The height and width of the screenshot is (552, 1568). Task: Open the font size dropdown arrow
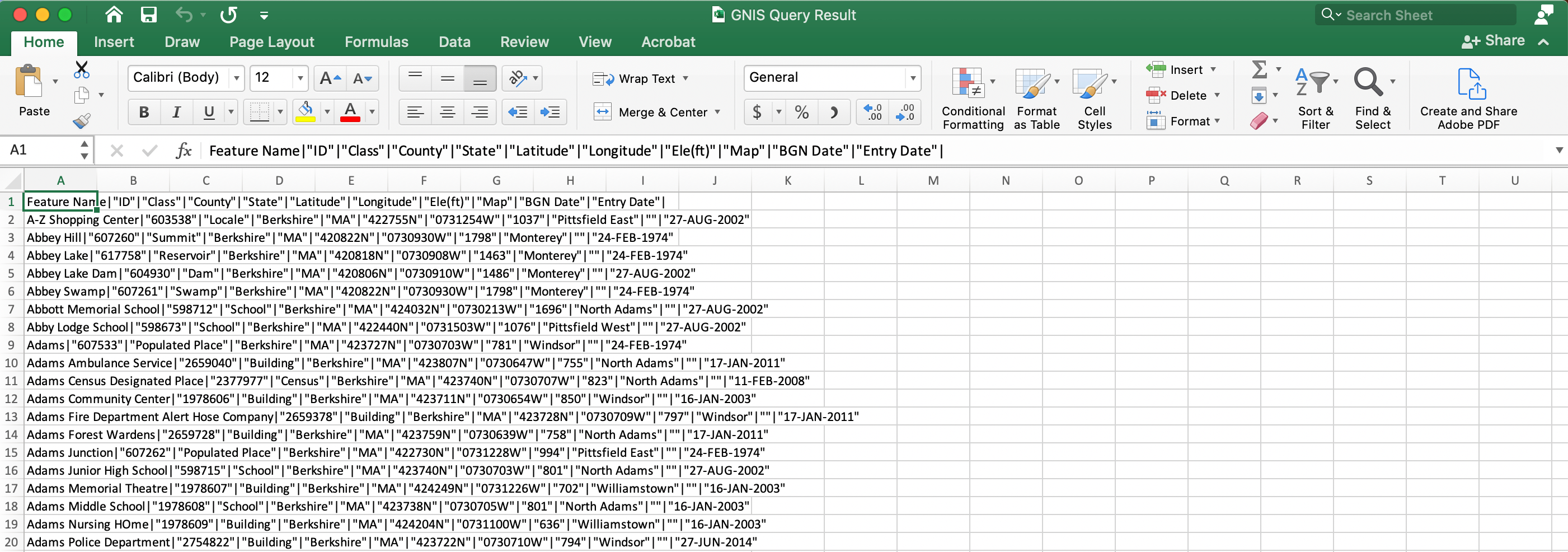pyautogui.click(x=300, y=78)
